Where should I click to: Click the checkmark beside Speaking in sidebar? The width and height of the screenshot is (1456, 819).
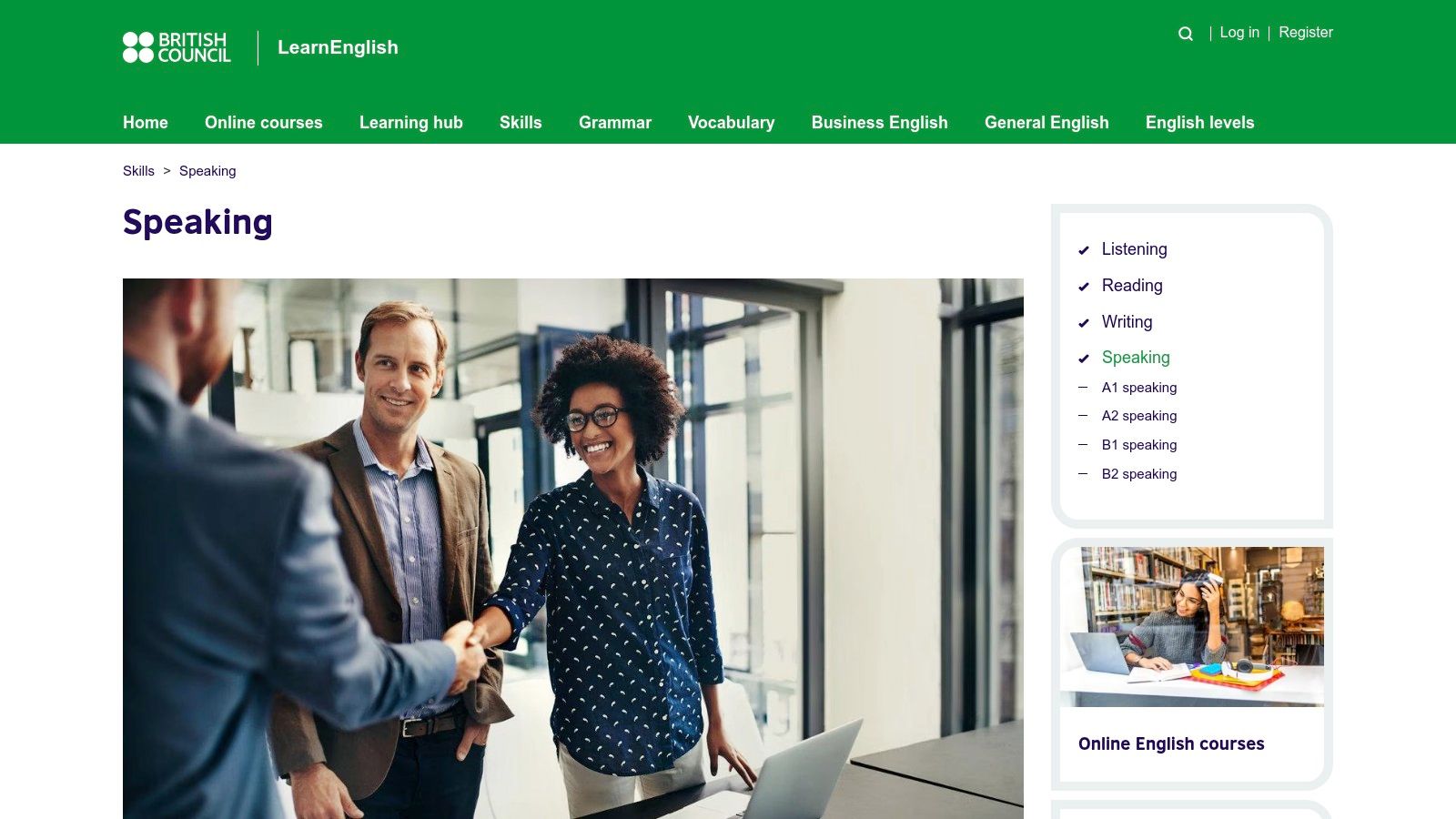pos(1084,359)
